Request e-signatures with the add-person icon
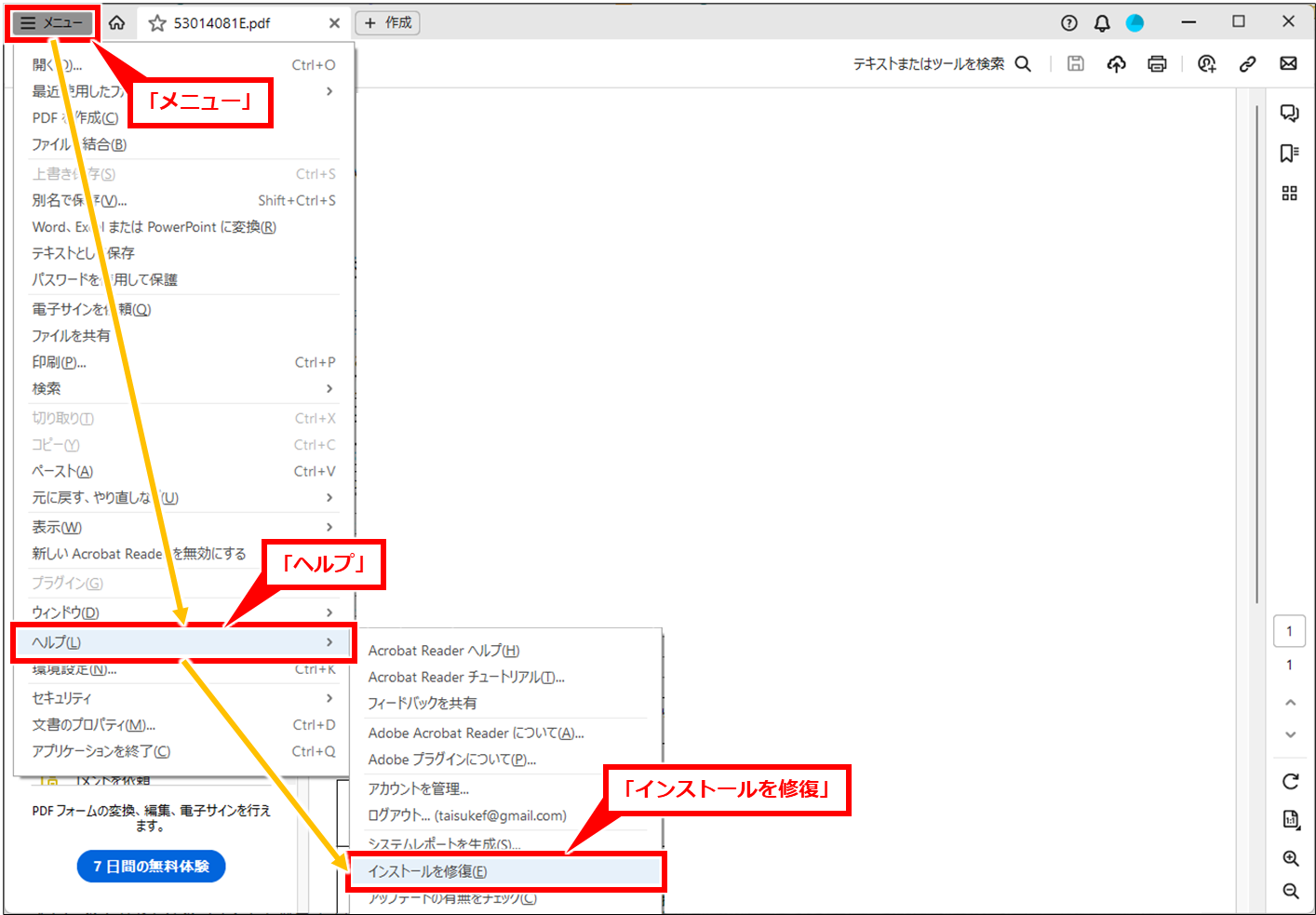This screenshot has height=915, width=1316. [x=1206, y=63]
